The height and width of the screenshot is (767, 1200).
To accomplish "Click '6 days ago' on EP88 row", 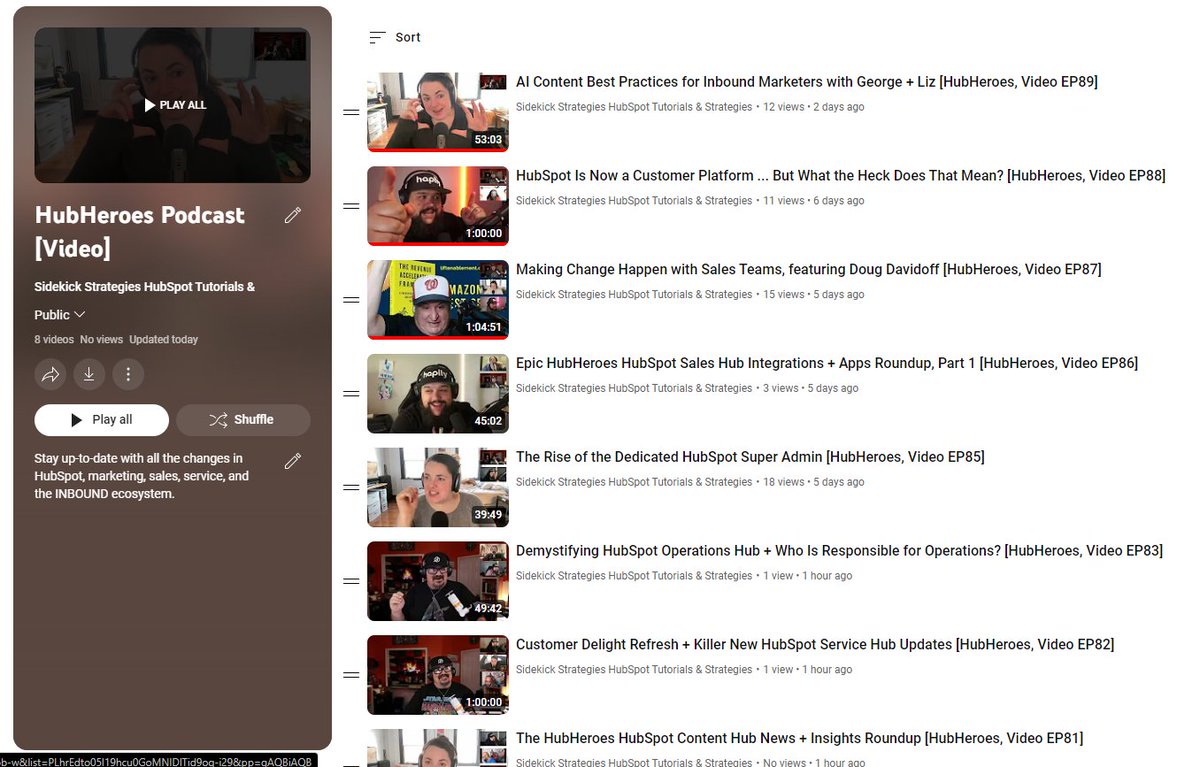I will [x=839, y=201].
